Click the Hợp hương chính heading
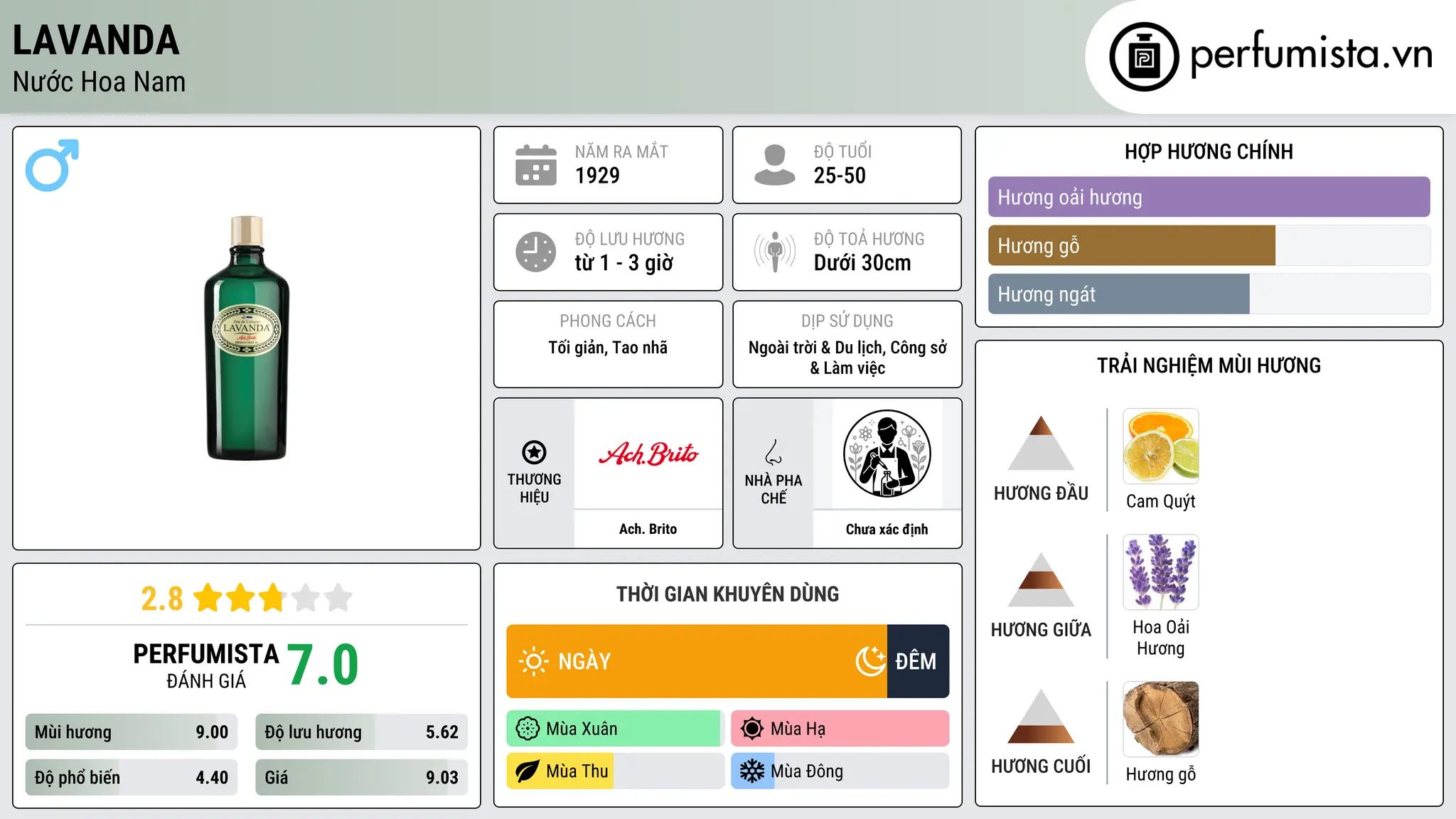The image size is (1456, 819). (1209, 151)
